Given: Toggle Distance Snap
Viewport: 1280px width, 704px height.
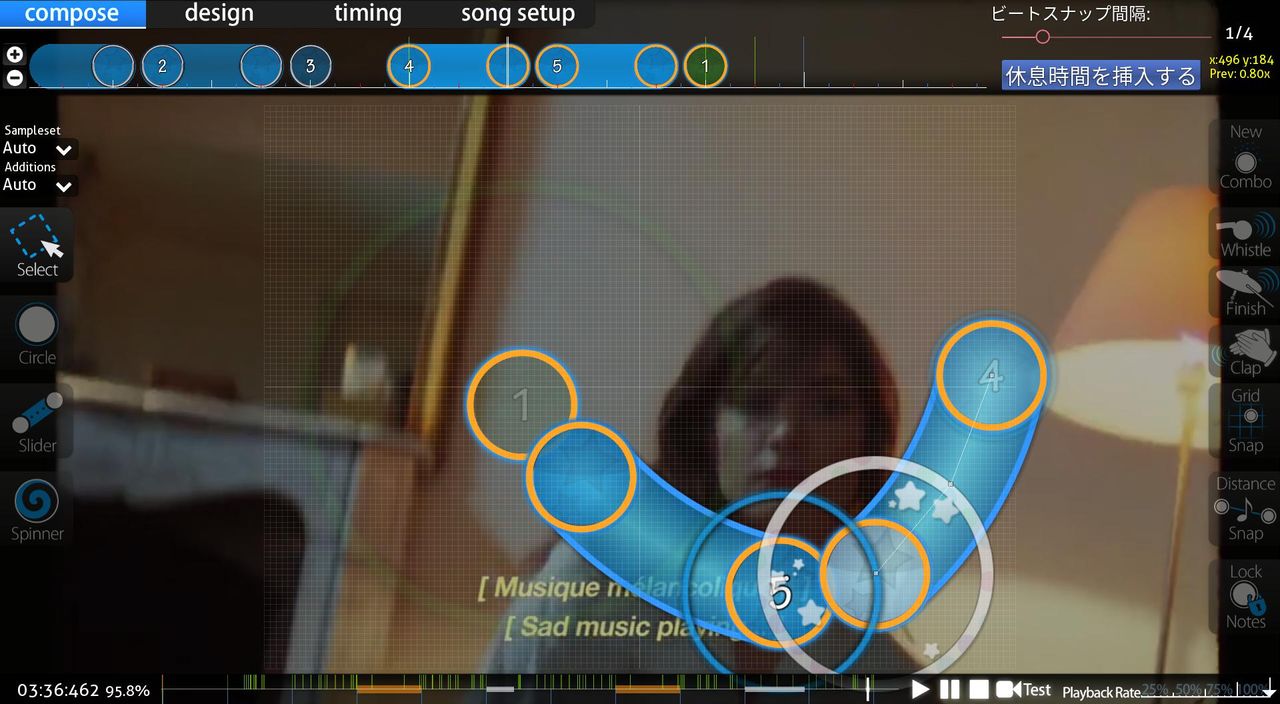Looking at the screenshot, I should click(1245, 509).
